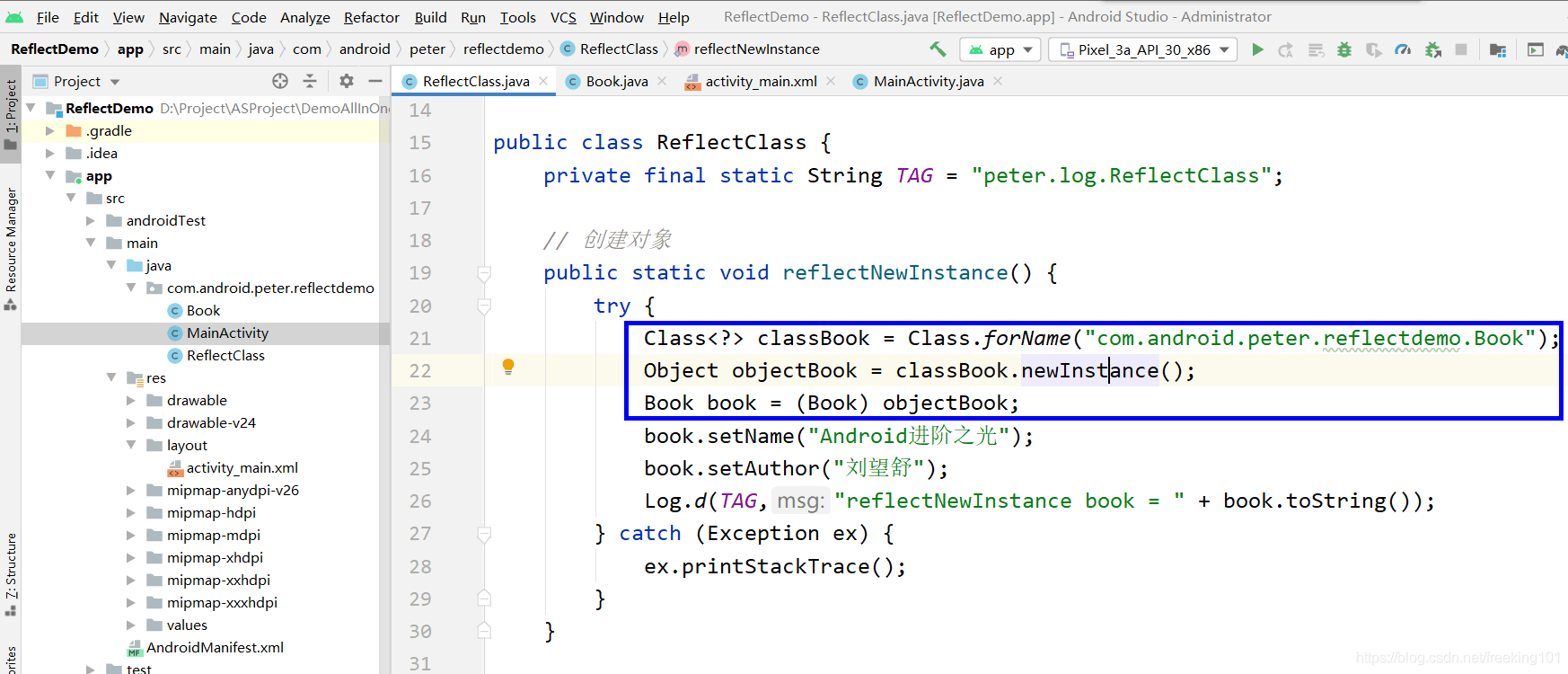Open the Build menu
1568x674 pixels.
click(430, 17)
